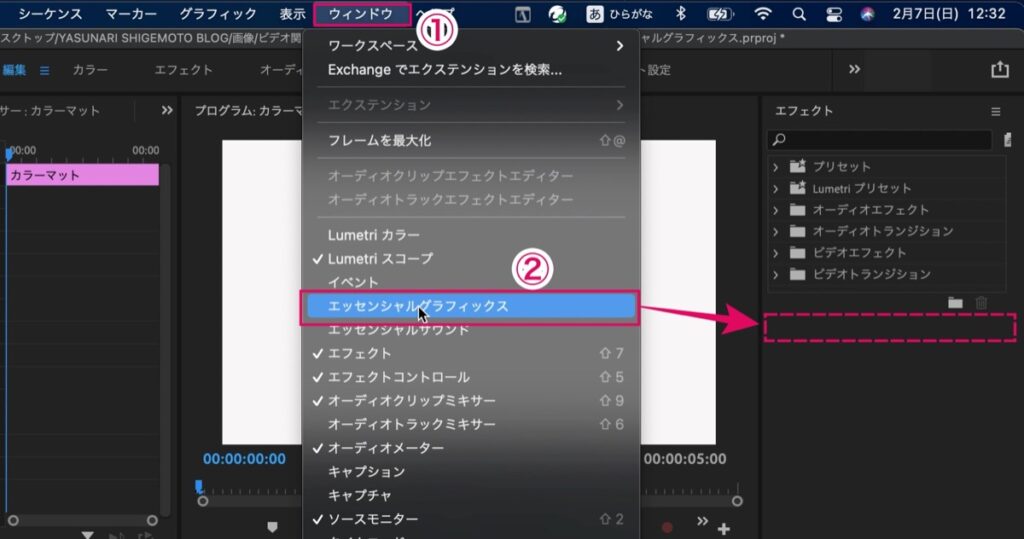Image resolution: width=1024 pixels, height=539 pixels.
Task: Select the カラーマット clip
Action: pyautogui.click(x=82, y=175)
